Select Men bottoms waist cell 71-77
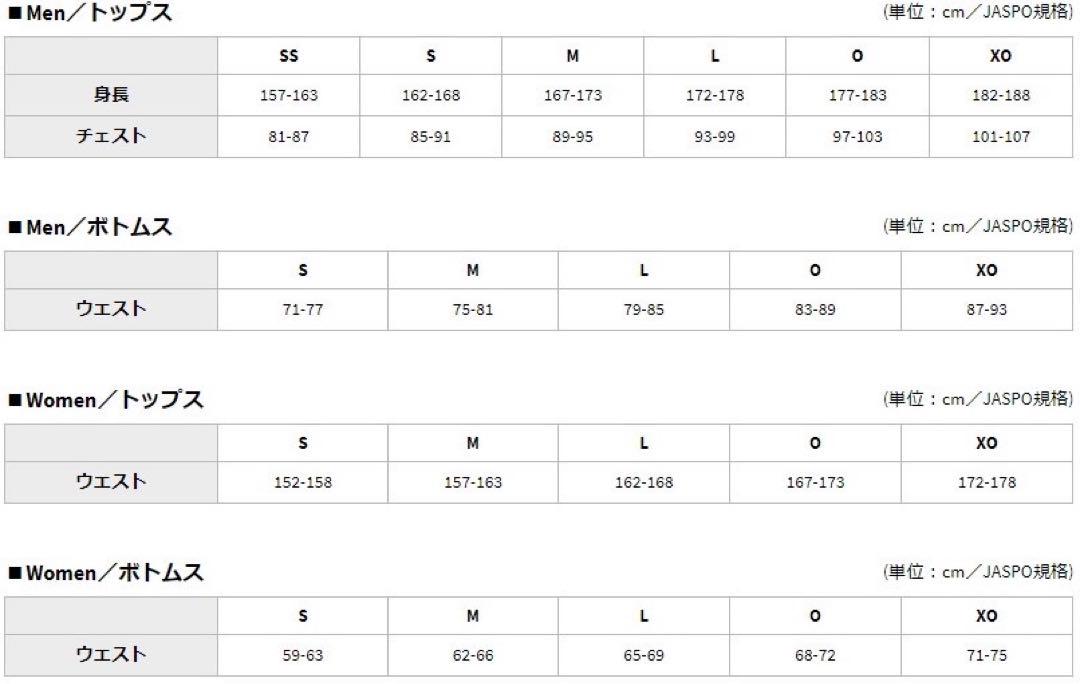The image size is (1080, 684). [302, 309]
